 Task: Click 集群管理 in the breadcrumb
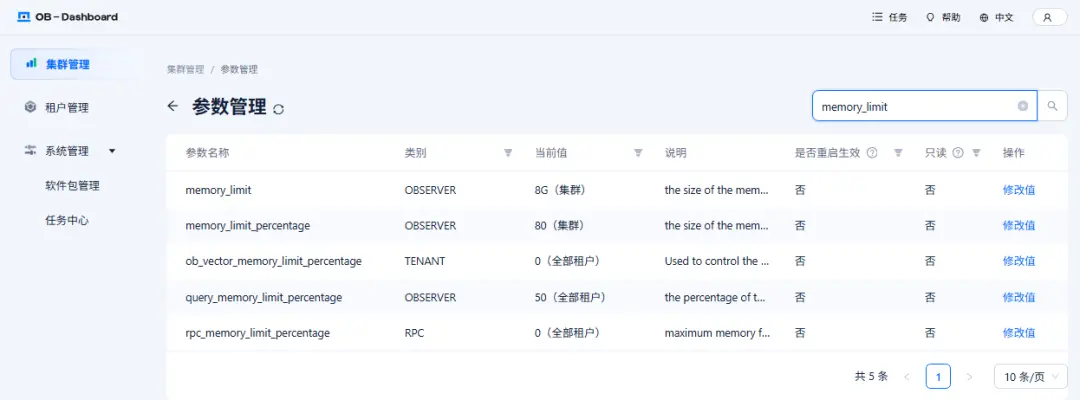click(x=185, y=70)
